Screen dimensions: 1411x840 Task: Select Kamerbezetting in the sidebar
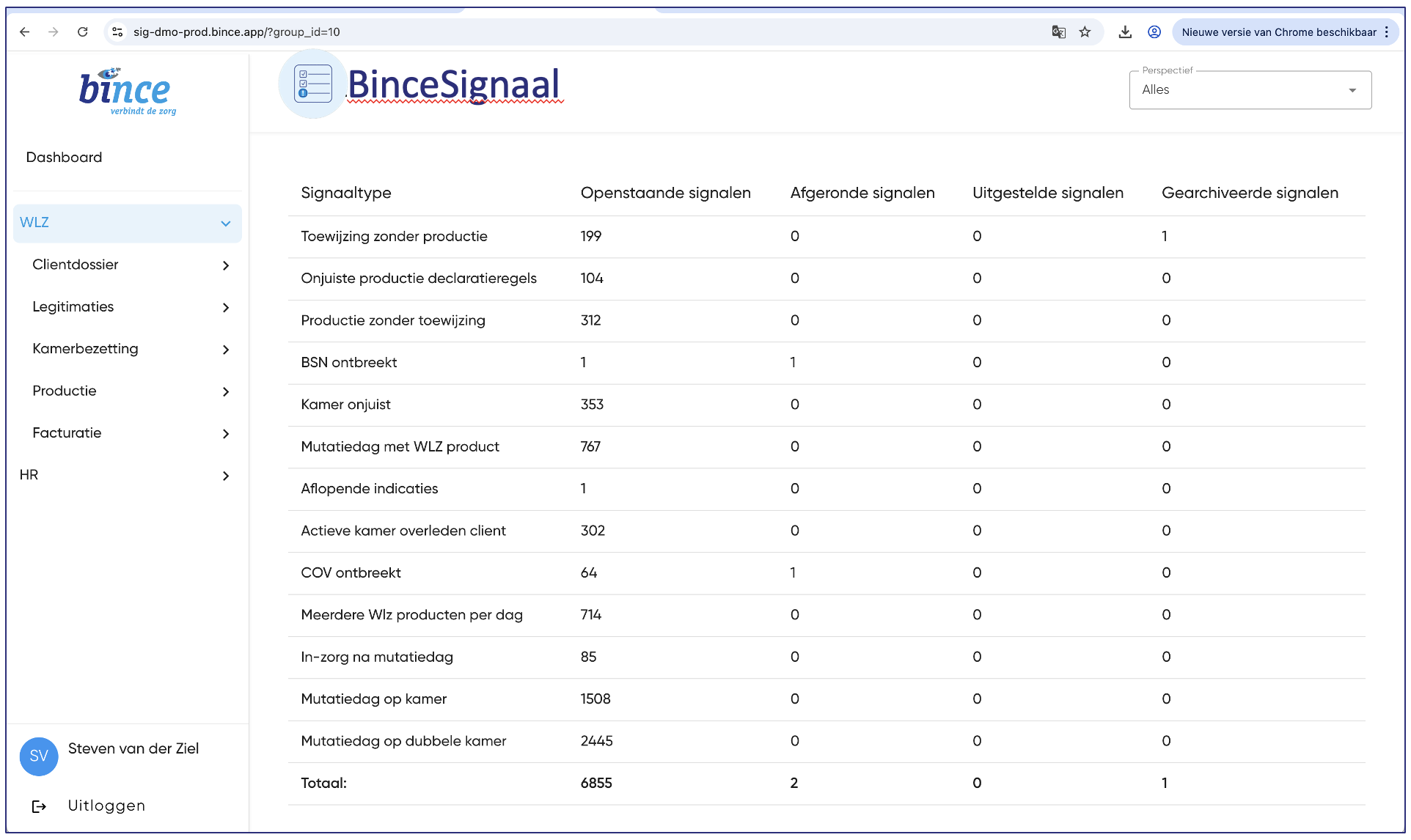(85, 349)
